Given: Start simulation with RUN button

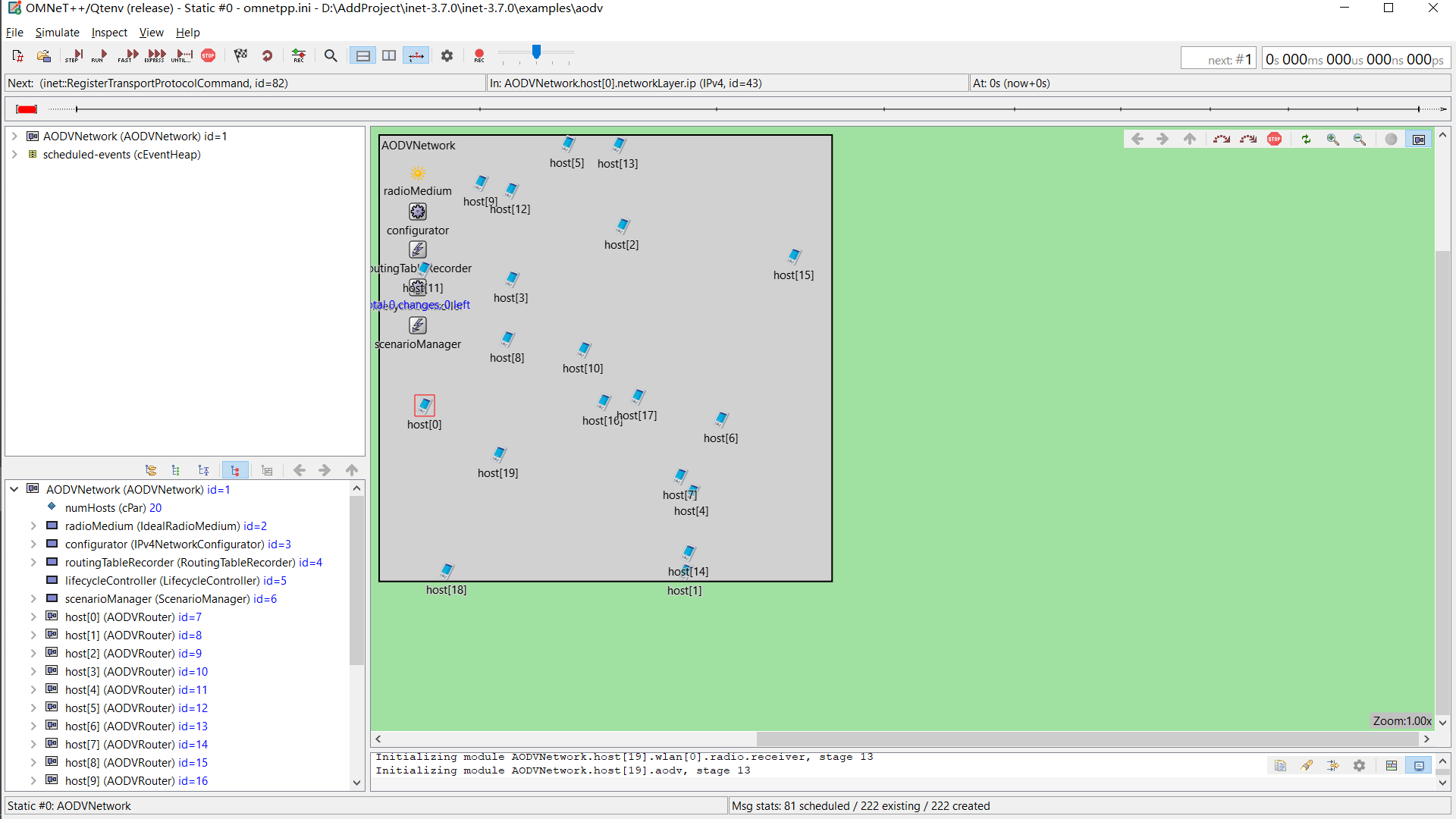Looking at the screenshot, I should point(99,55).
